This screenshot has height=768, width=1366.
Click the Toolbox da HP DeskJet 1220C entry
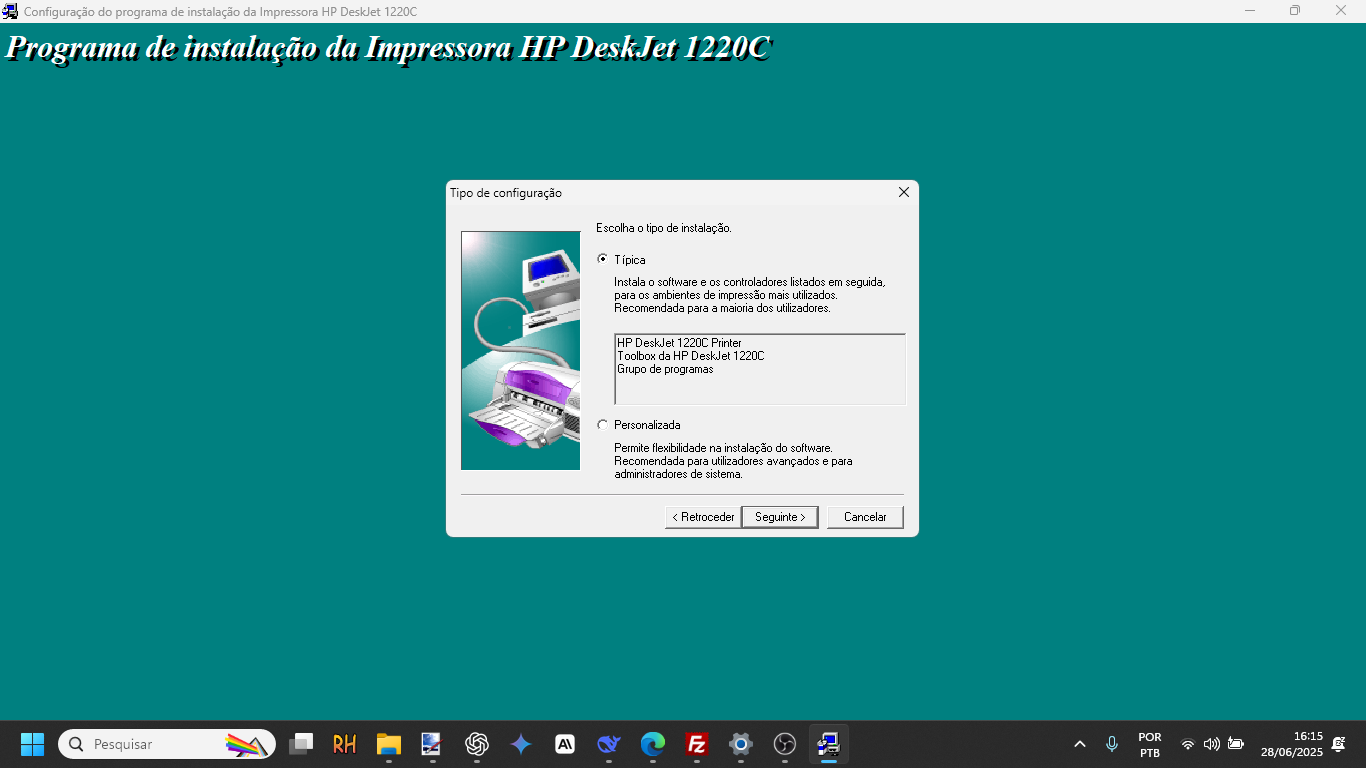click(690, 356)
